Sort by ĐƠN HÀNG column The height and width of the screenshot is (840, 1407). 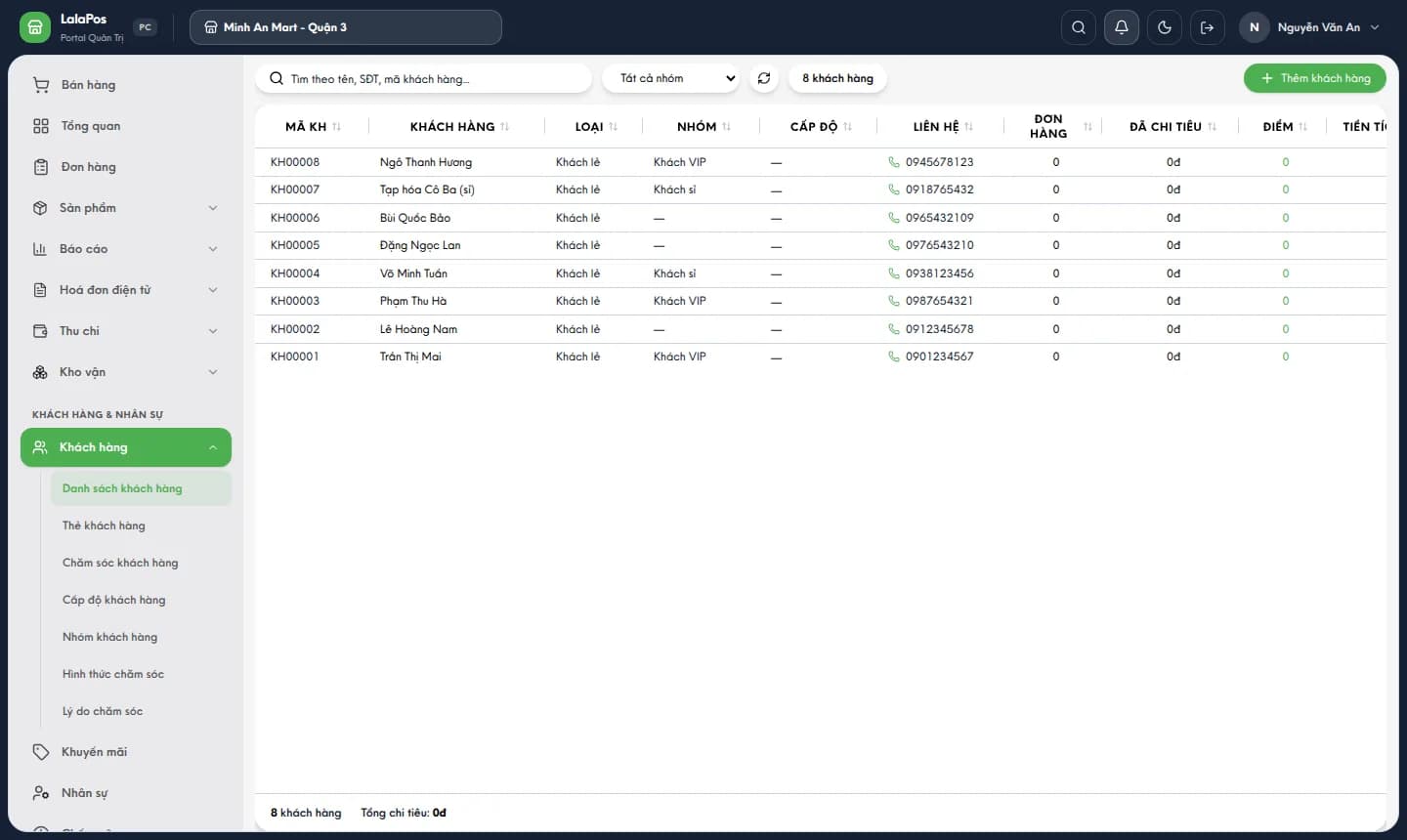click(1087, 127)
